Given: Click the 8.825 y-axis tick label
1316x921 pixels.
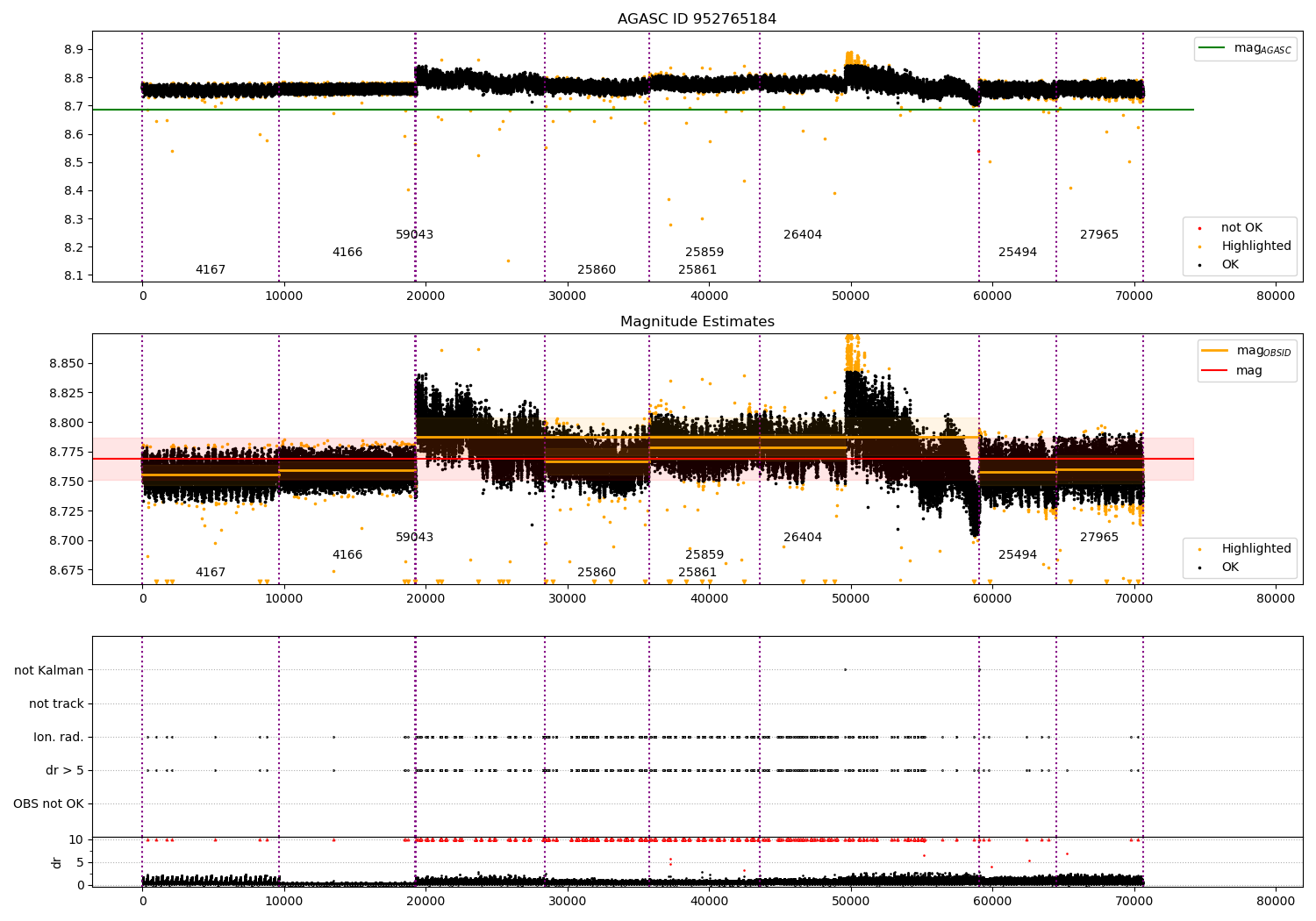Looking at the screenshot, I should [67, 393].
